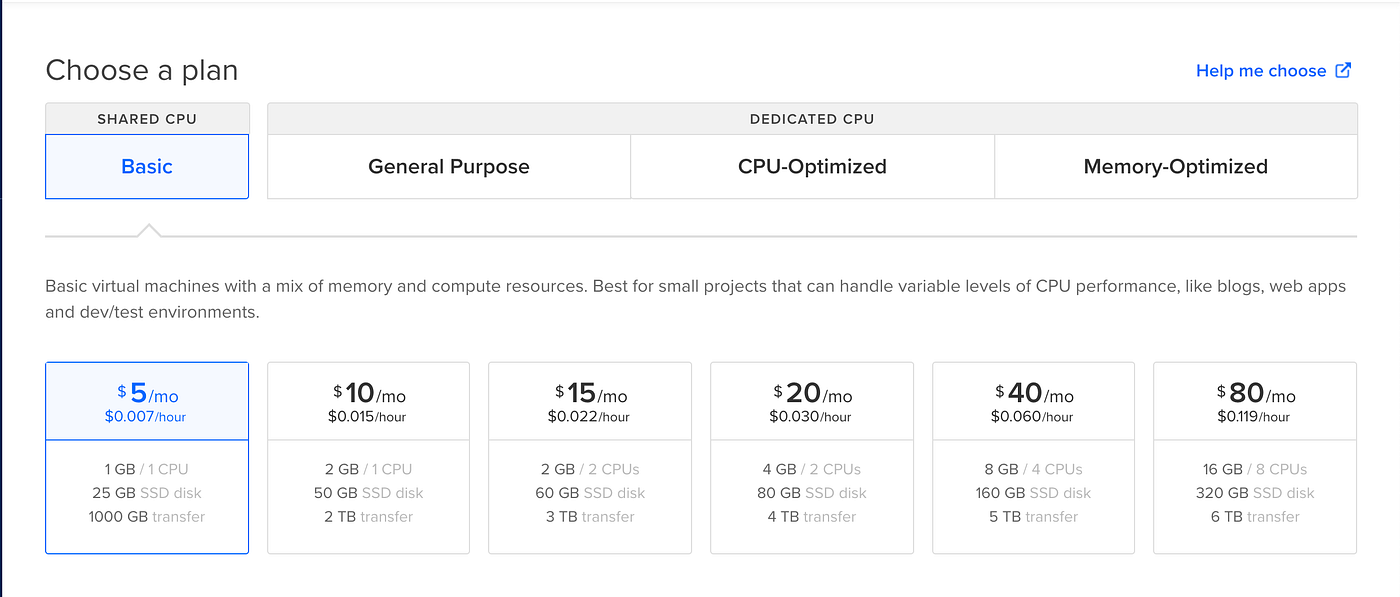Select the $10/mo plan card
1400x597 pixels.
point(369,458)
